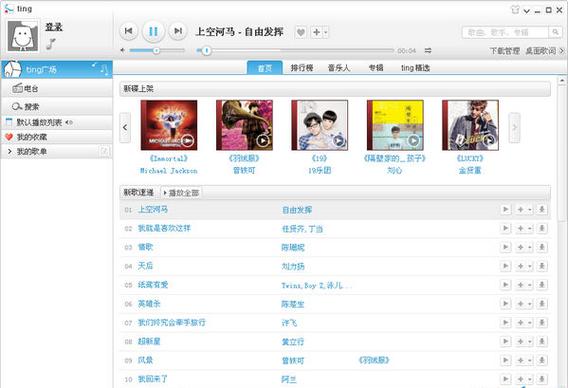568x388 pixels.
Task: Switch to the 排行榜 tab
Action: click(302, 68)
